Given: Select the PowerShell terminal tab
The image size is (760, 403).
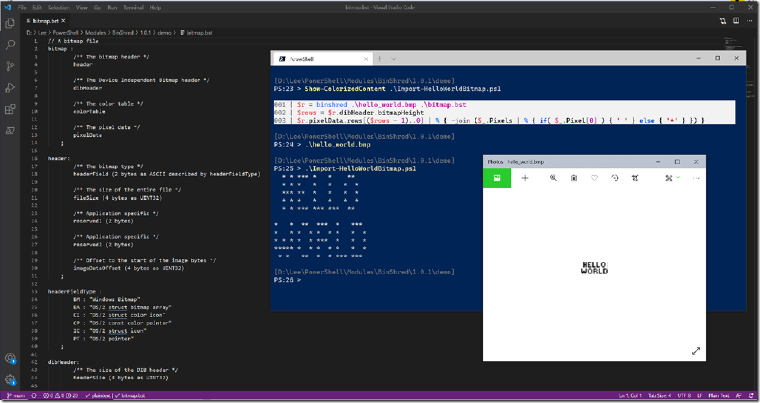Looking at the screenshot, I should click(x=322, y=59).
